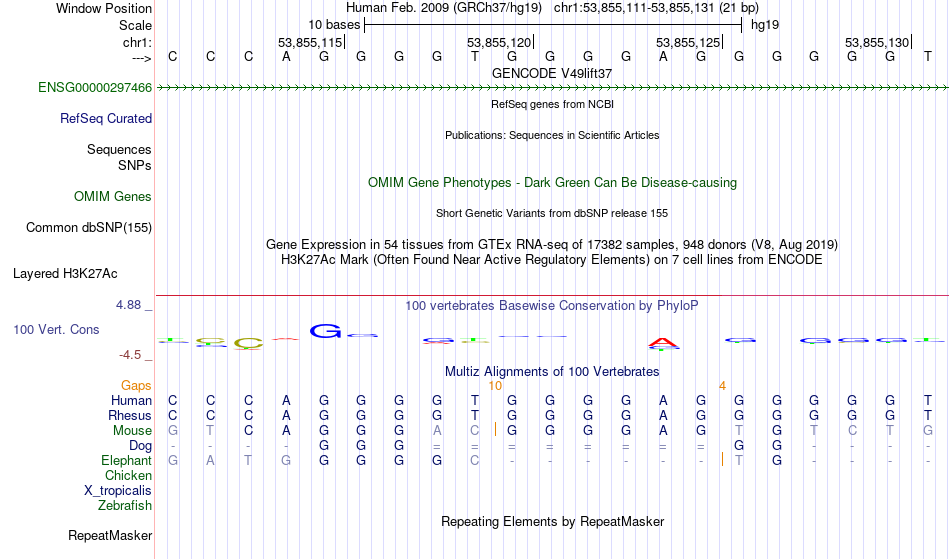Select the Elephant alignment row label

tap(127, 461)
